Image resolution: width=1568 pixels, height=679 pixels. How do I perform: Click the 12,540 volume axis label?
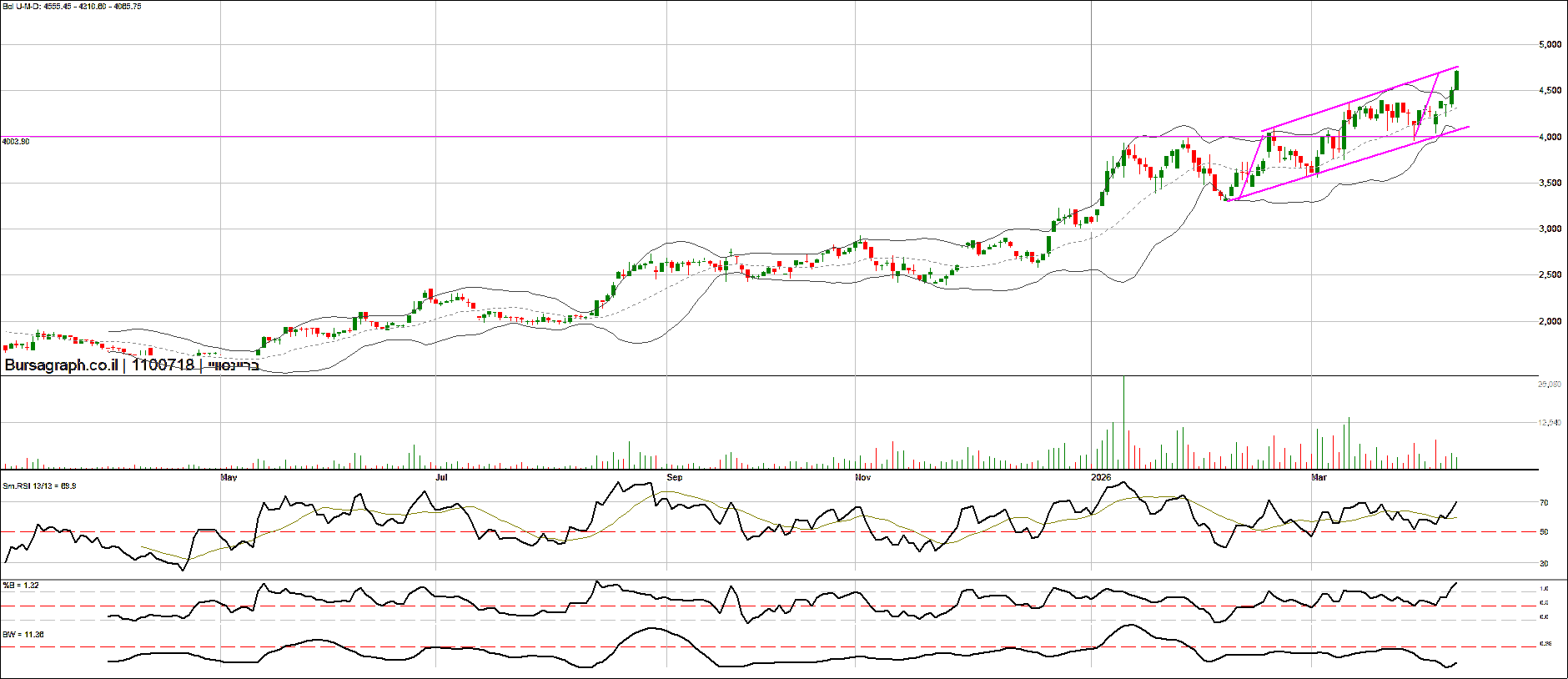point(1550,423)
